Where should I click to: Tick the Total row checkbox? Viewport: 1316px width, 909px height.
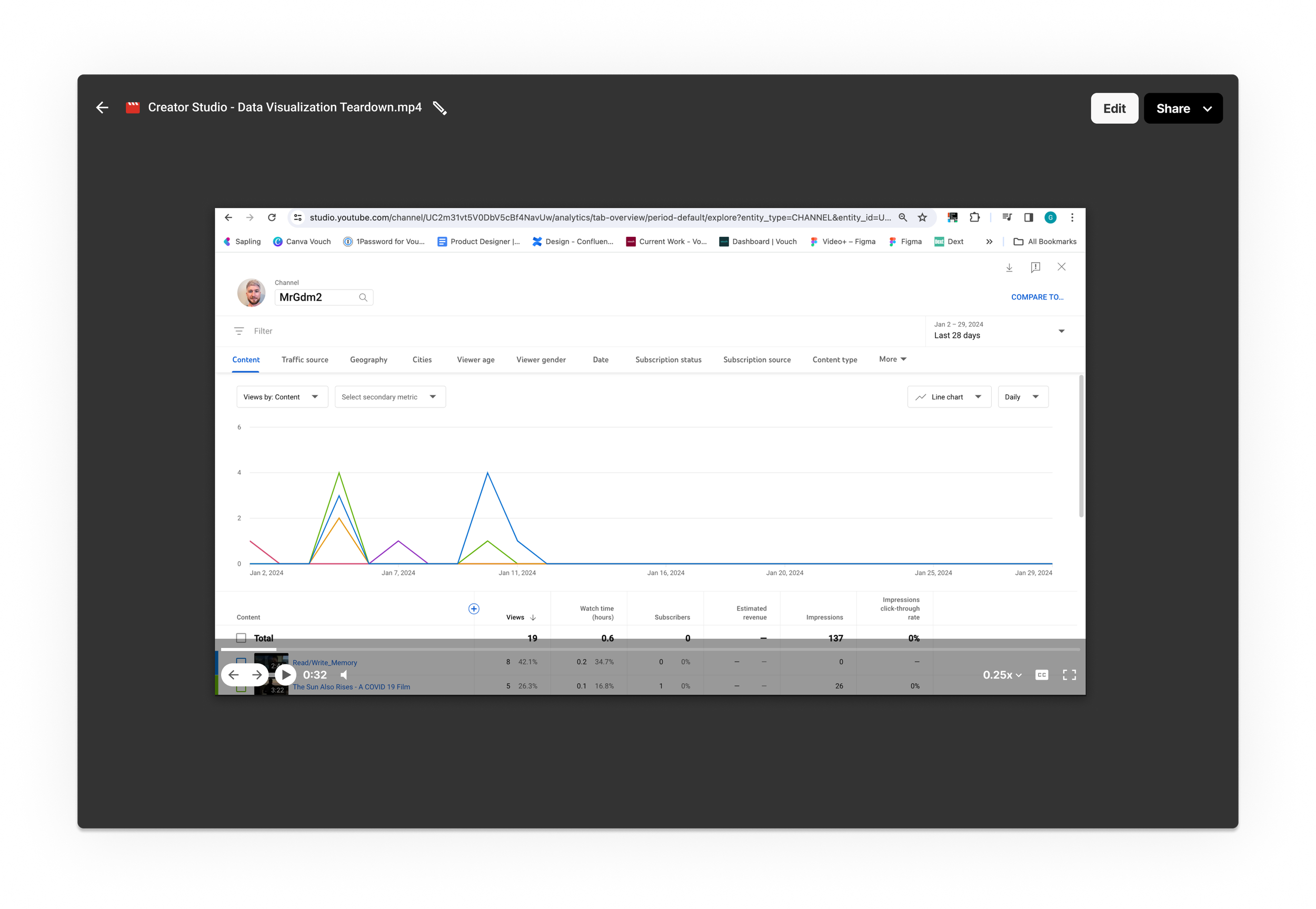[x=242, y=638]
